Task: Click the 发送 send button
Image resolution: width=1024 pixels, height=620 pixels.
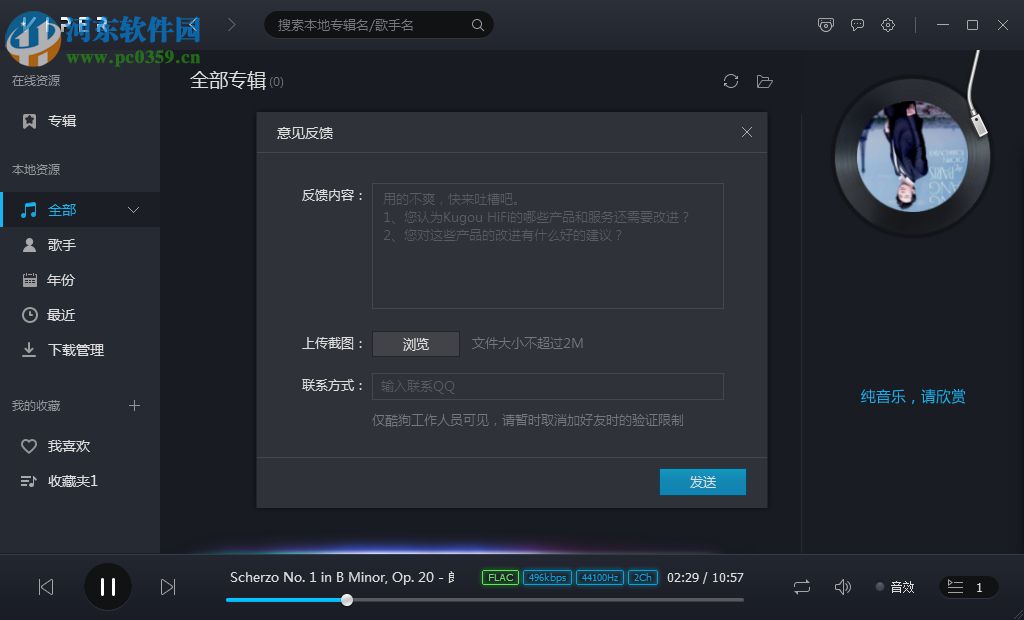Action: [702, 481]
